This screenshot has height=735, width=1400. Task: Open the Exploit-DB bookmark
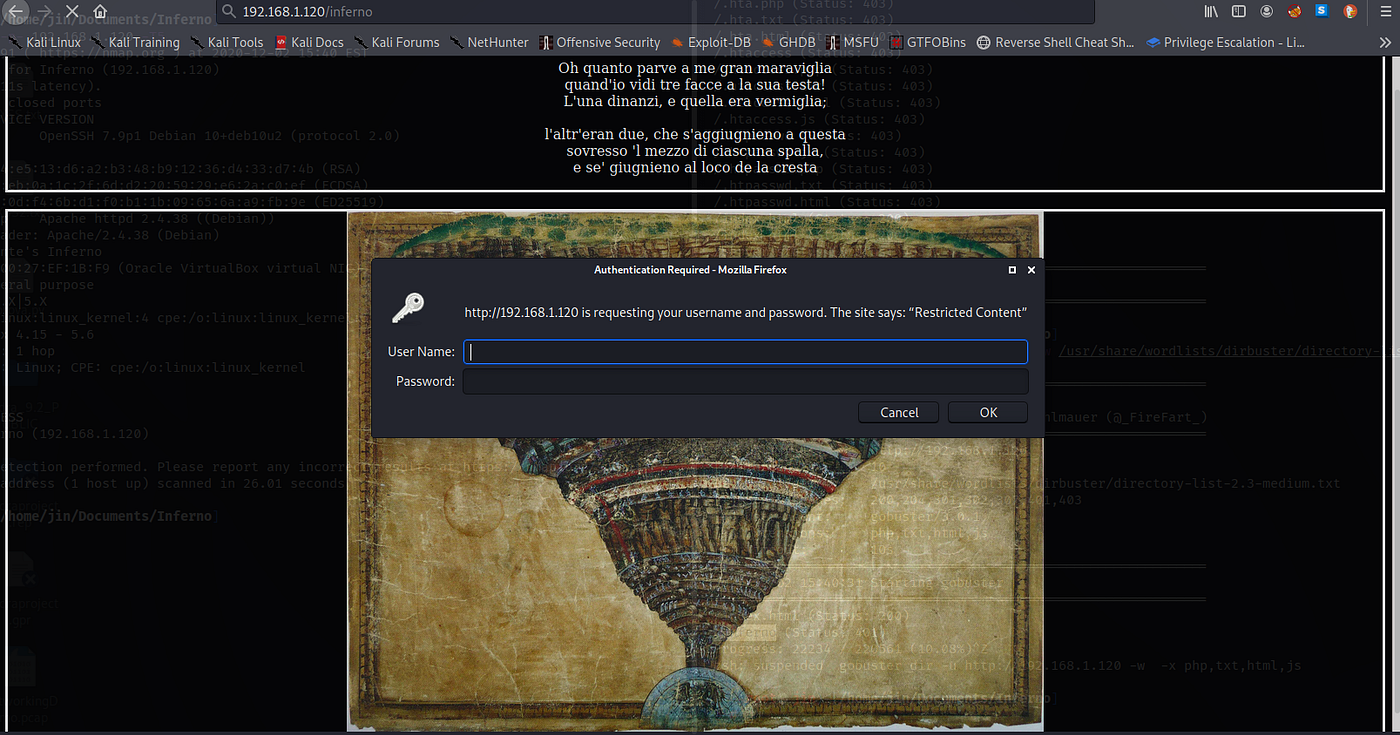tap(711, 42)
